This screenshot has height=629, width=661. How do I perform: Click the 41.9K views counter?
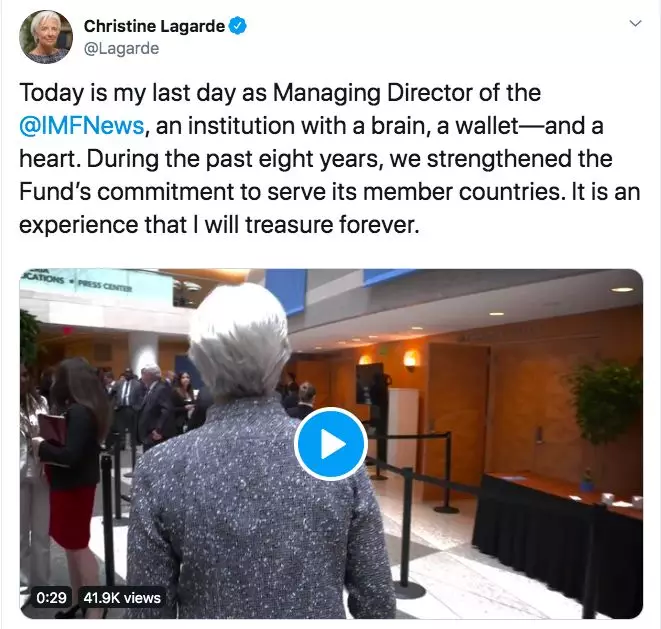click(x=122, y=597)
